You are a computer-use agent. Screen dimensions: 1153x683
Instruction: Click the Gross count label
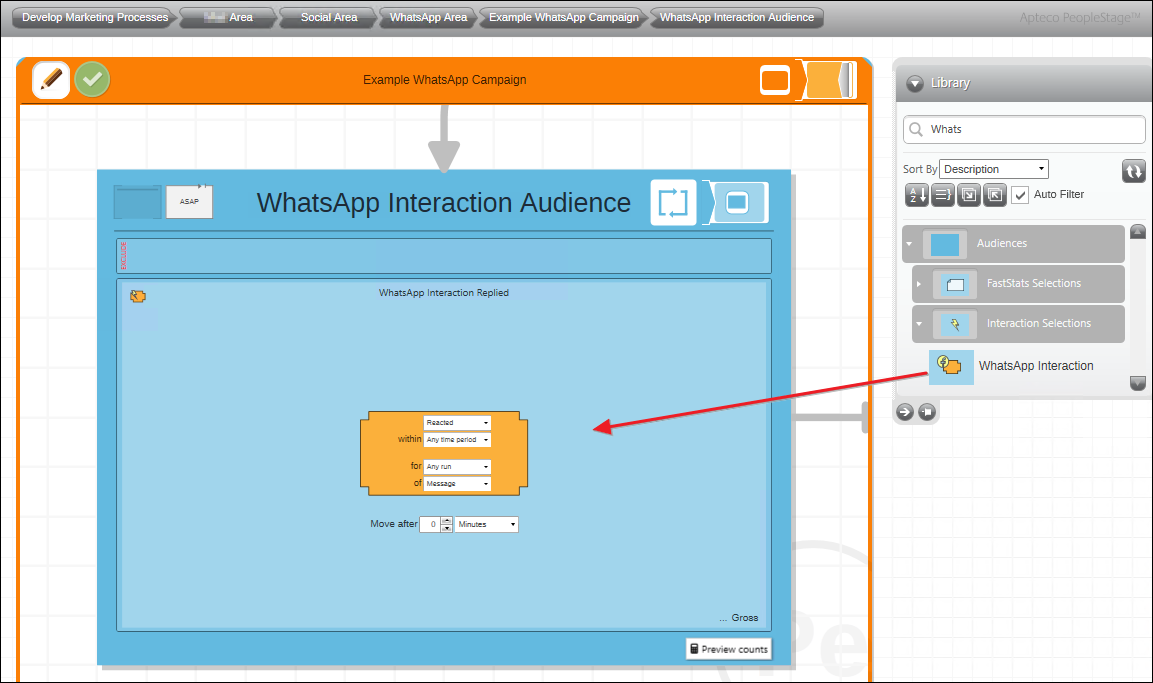click(x=744, y=618)
